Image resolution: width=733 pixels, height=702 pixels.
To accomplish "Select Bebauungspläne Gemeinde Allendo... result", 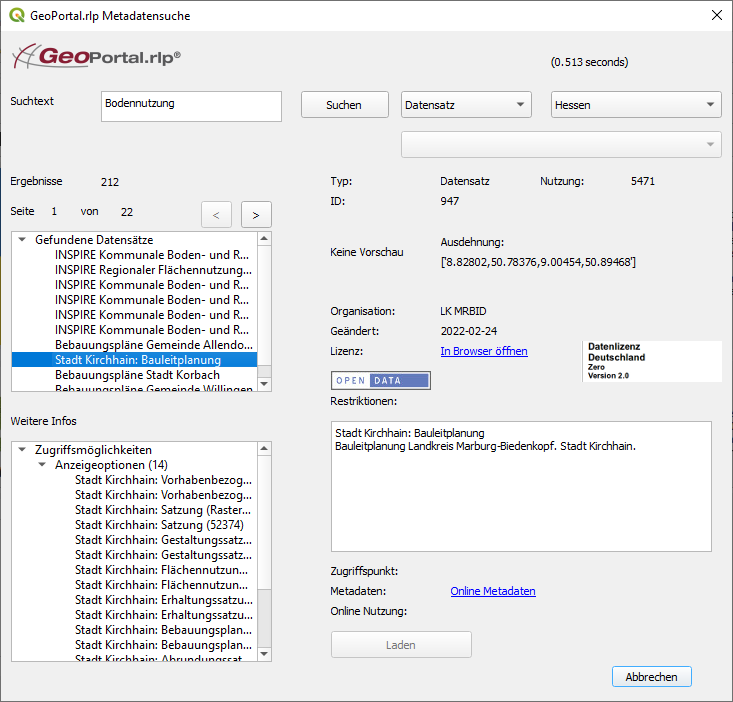I will 154,345.
